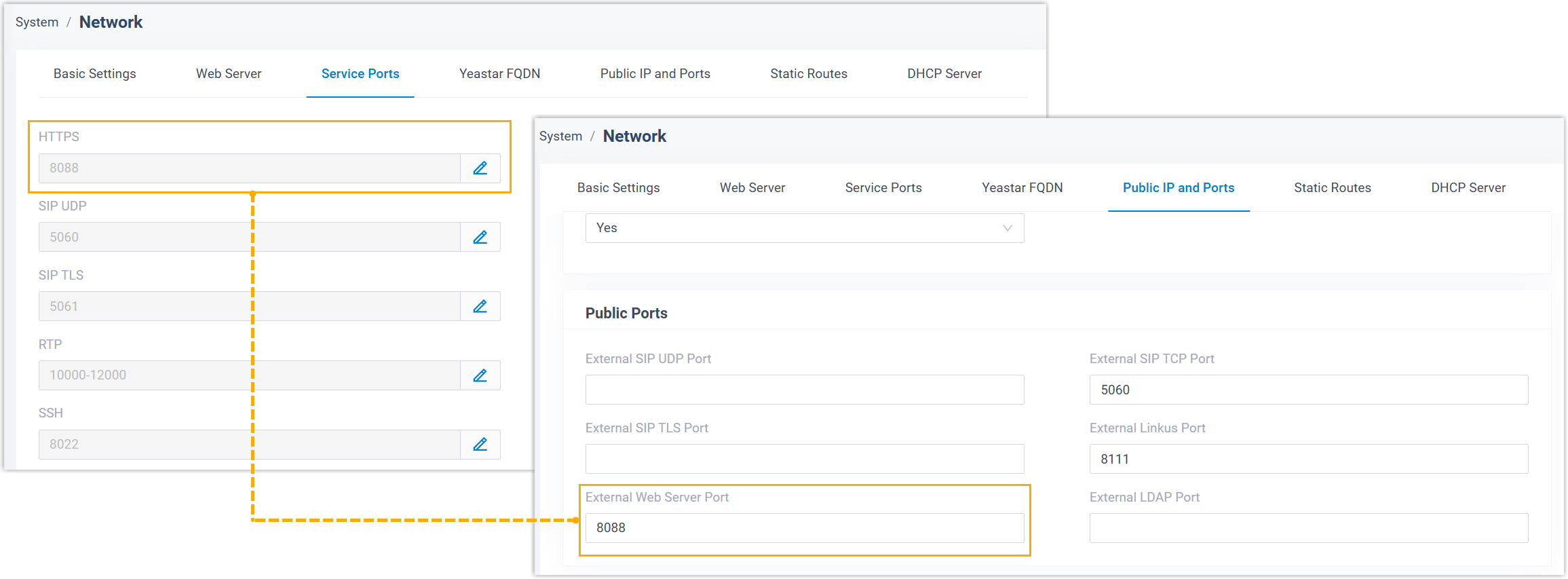Select Static Routes tab in right panel
1568x579 pixels.
point(1332,188)
